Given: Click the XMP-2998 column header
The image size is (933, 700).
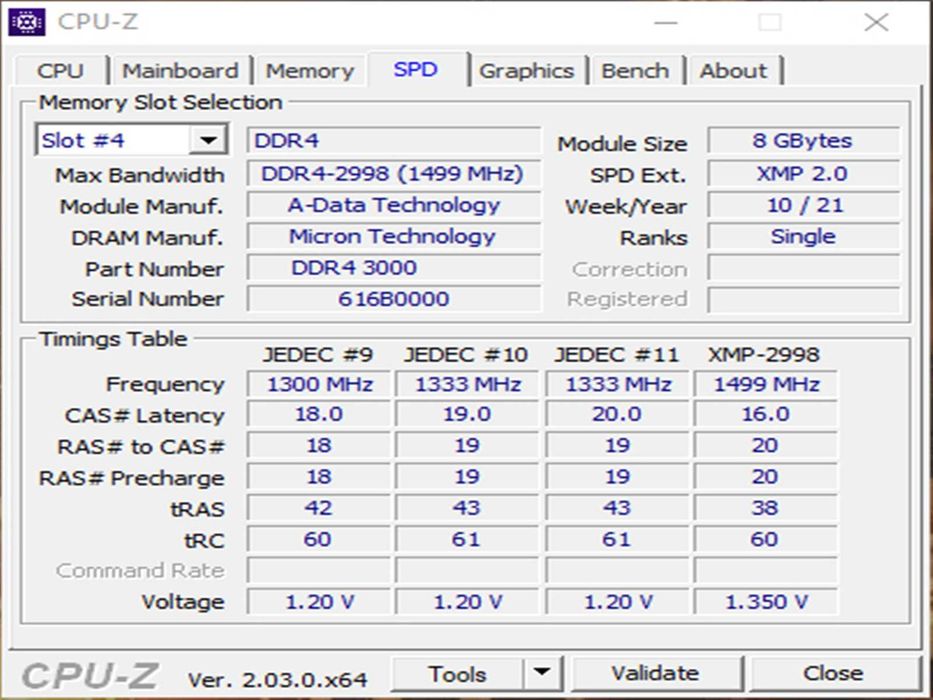Looking at the screenshot, I should tap(764, 355).
